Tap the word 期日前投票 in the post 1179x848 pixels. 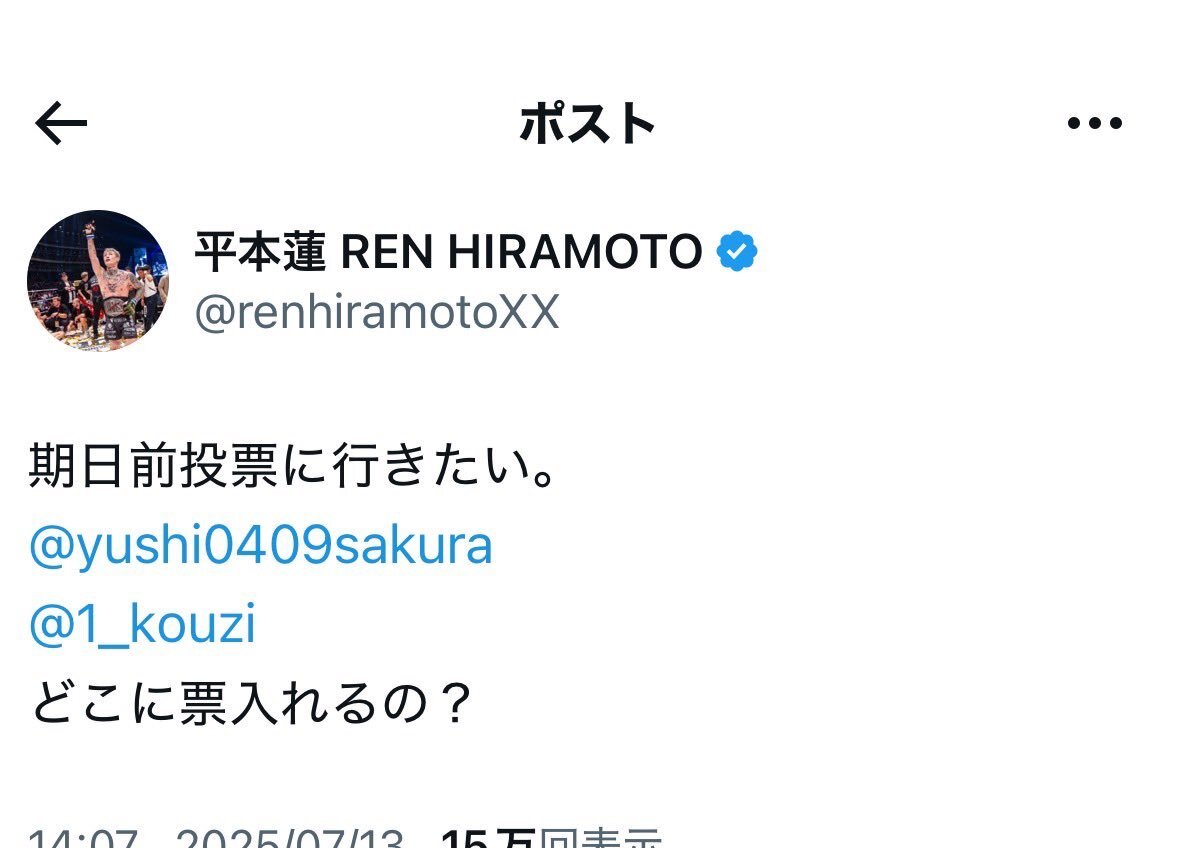(154, 466)
